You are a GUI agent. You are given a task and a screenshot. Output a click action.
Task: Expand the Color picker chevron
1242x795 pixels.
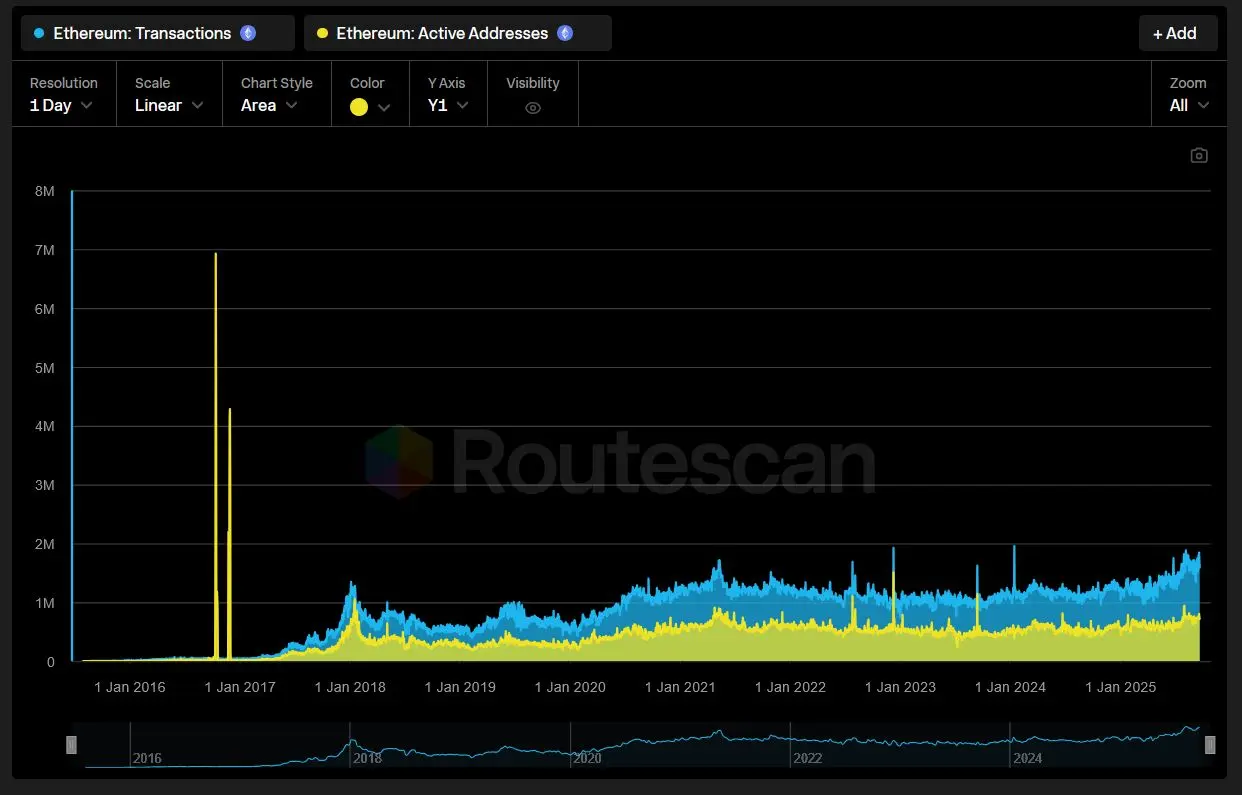(x=384, y=108)
